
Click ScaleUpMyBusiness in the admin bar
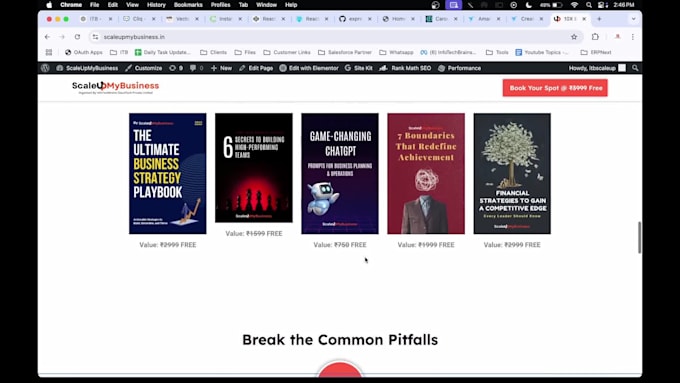tap(87, 68)
